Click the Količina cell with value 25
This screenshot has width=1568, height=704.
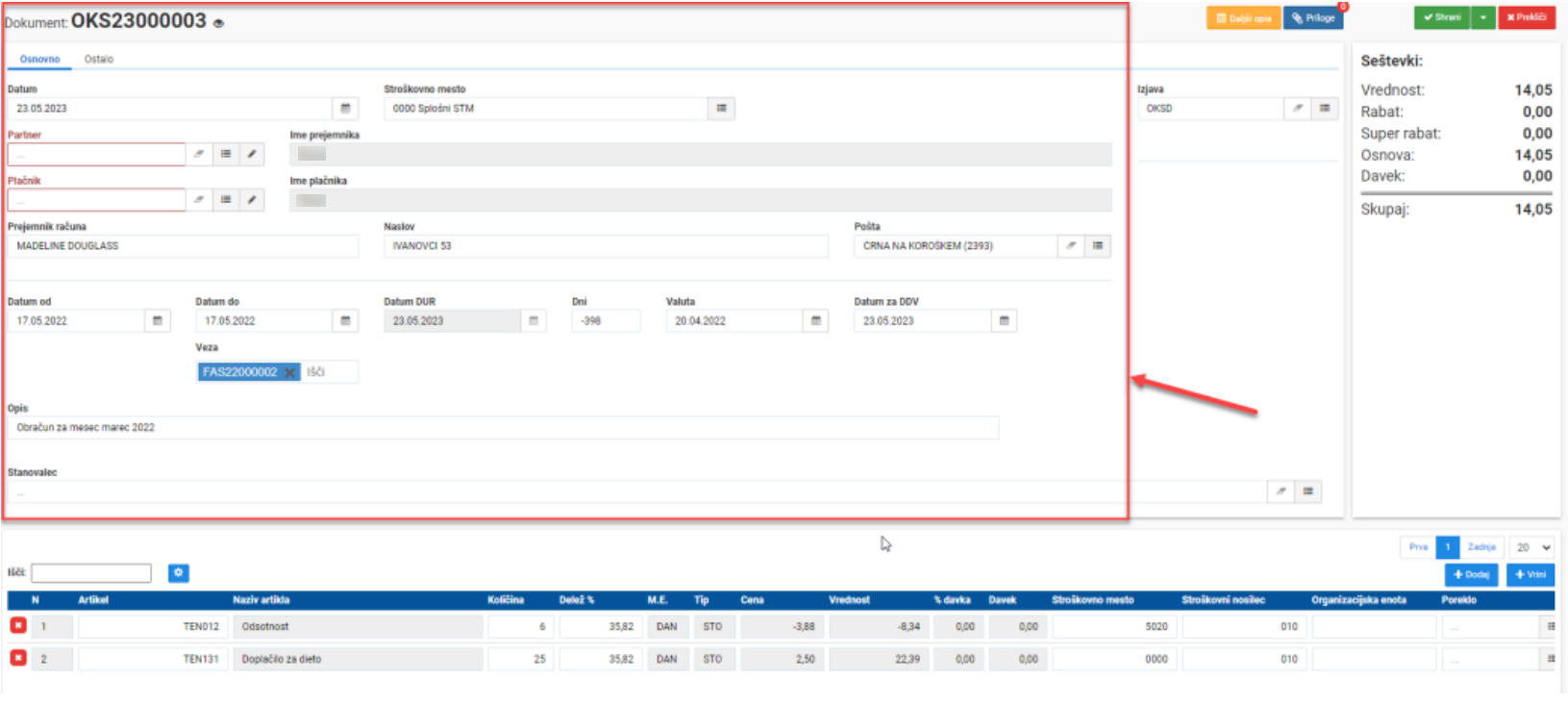coord(520,660)
